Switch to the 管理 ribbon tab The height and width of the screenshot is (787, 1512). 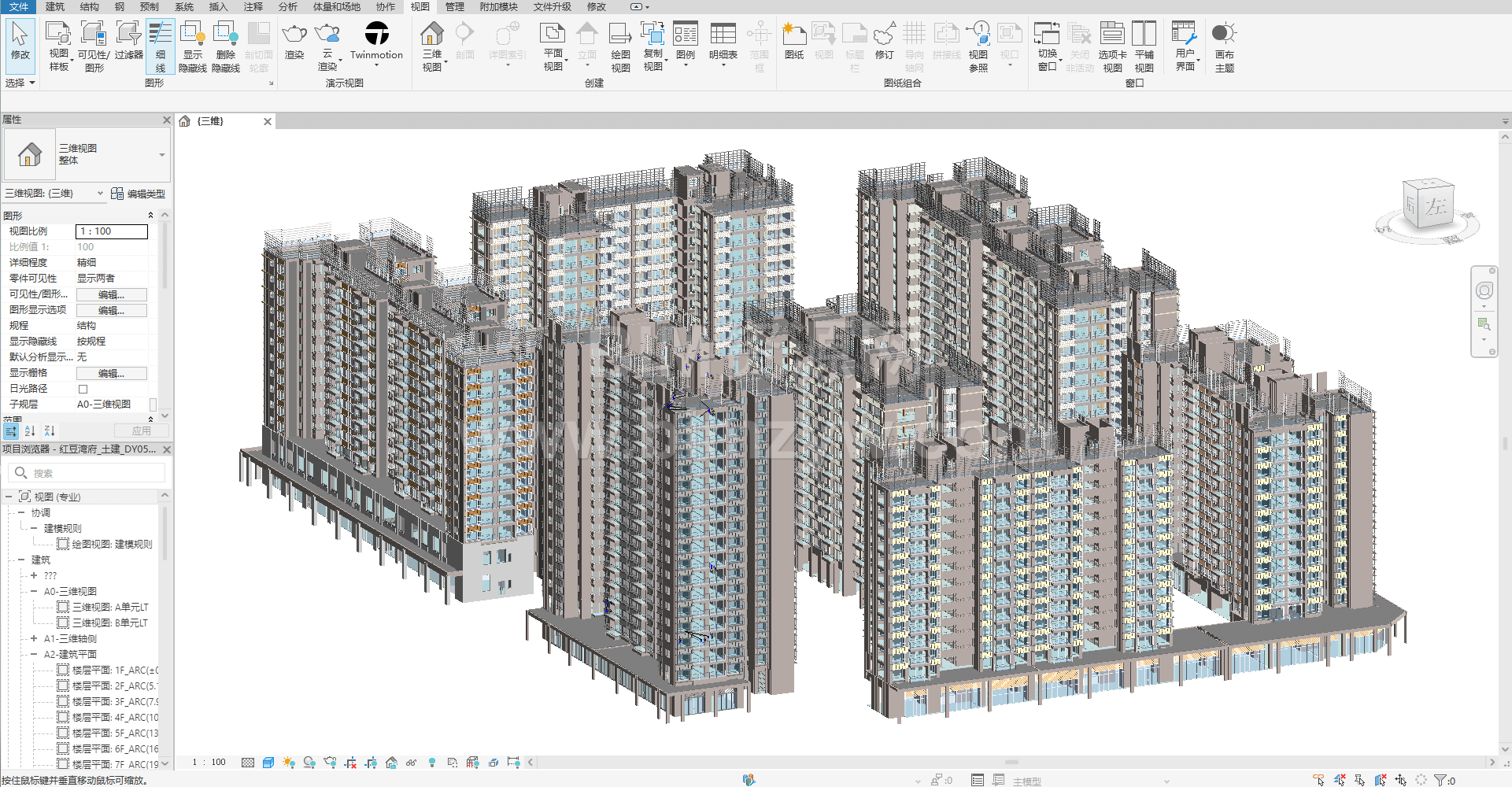[454, 7]
